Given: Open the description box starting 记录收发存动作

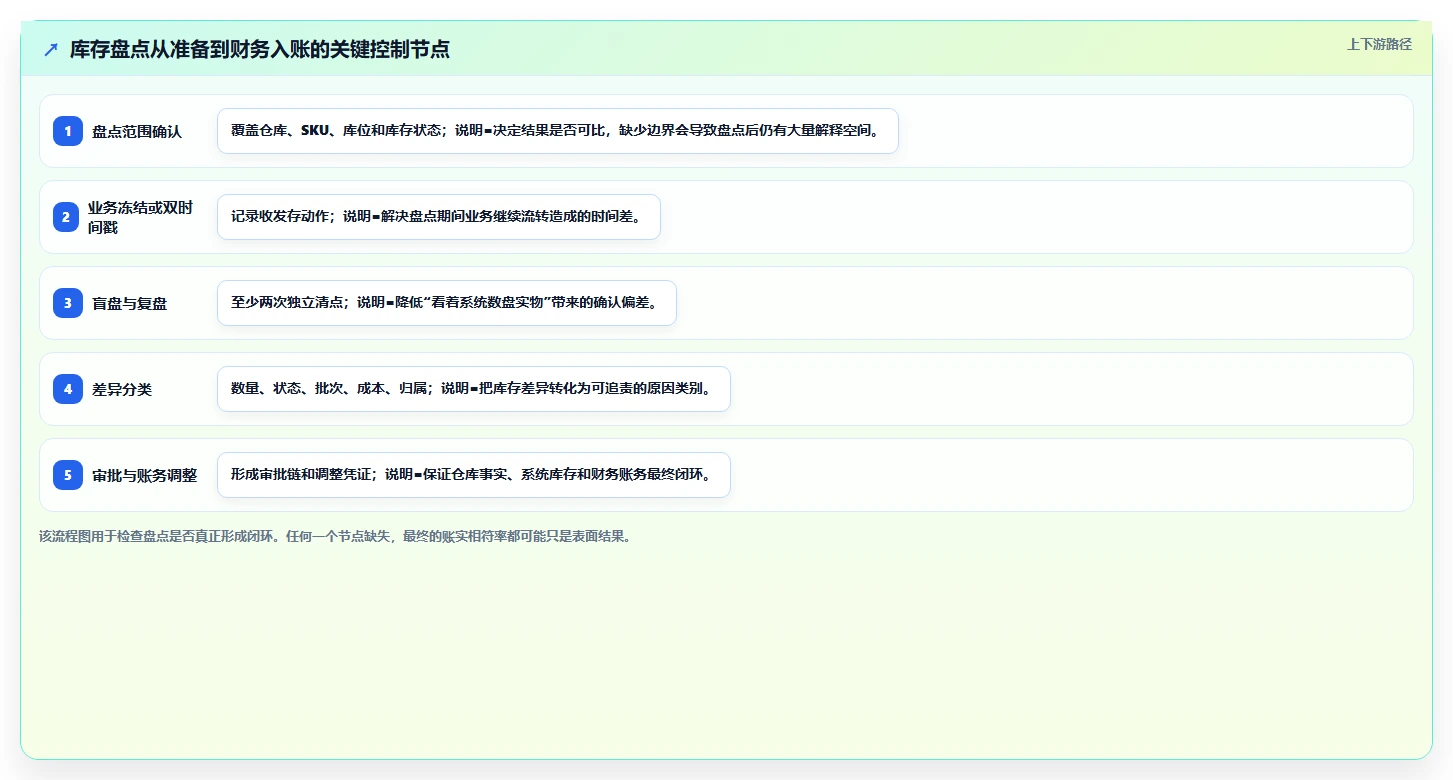Looking at the screenshot, I should click(439, 217).
